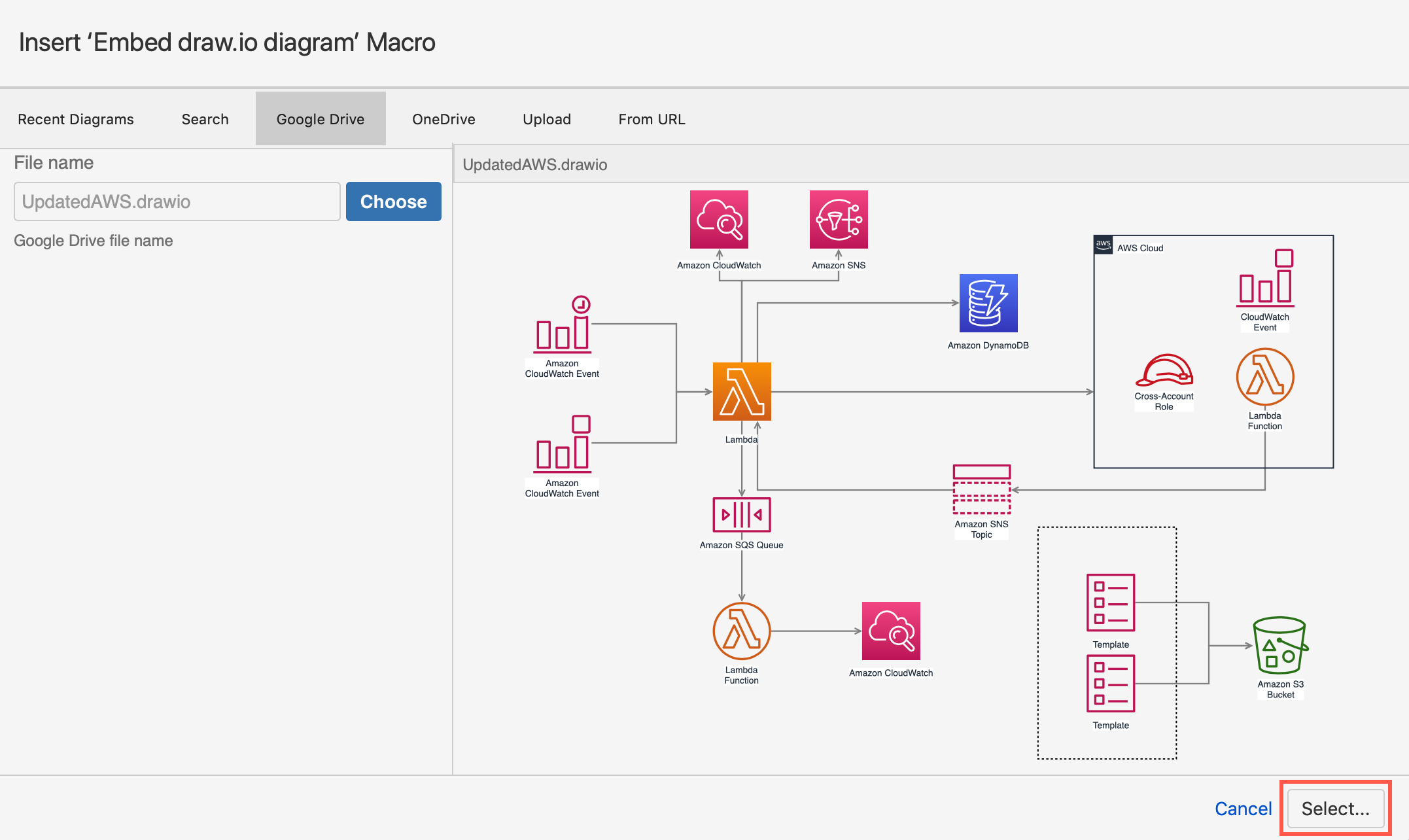
Task: Cancel the macro insertion dialog
Action: pyautogui.click(x=1242, y=808)
